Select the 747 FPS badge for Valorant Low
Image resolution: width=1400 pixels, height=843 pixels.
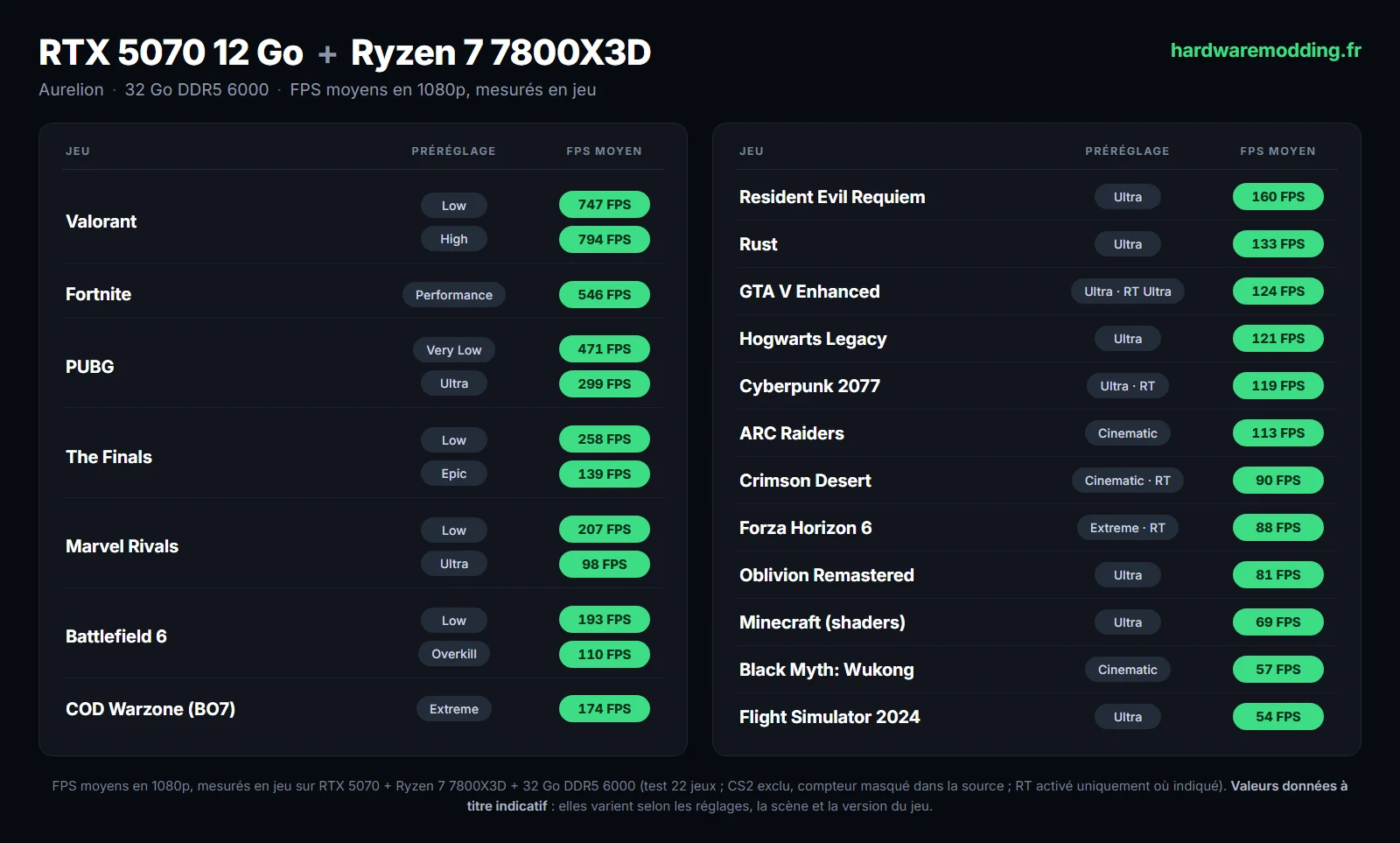(x=605, y=205)
